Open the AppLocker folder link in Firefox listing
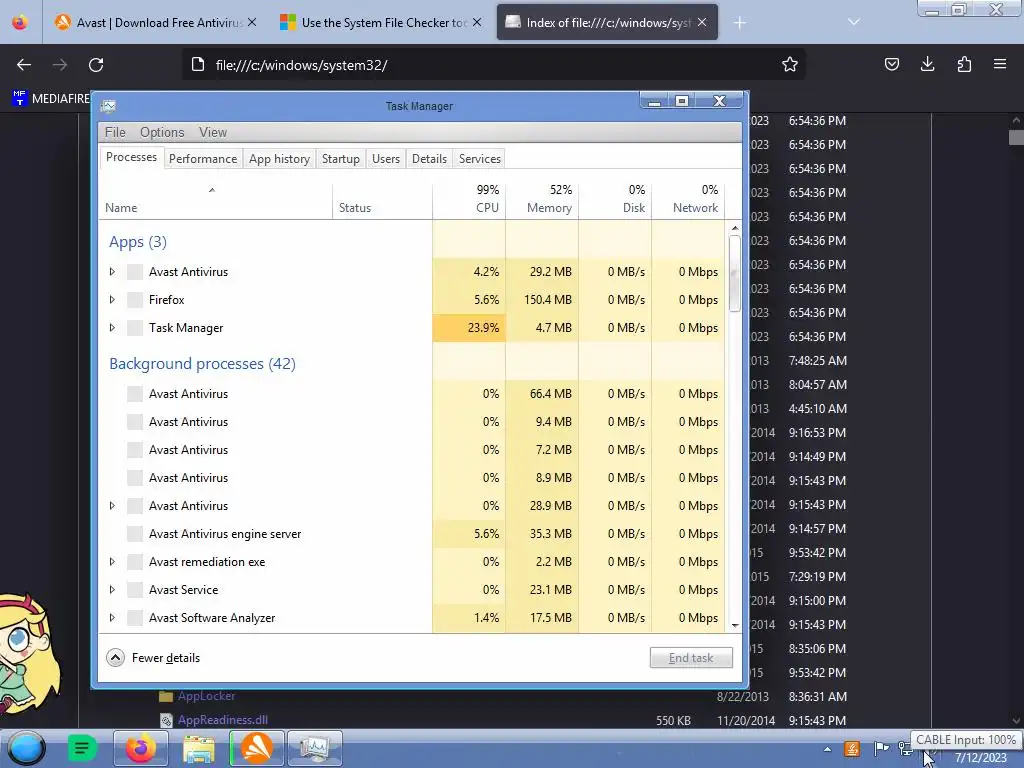 206,696
